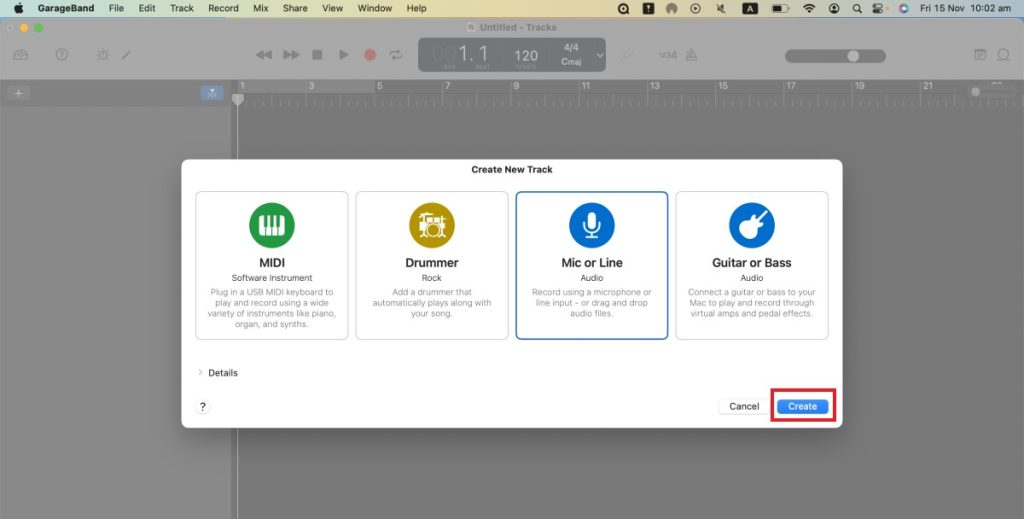1024x519 pixels.
Task: Click the green MIDI keyboard icon
Action: (272, 225)
